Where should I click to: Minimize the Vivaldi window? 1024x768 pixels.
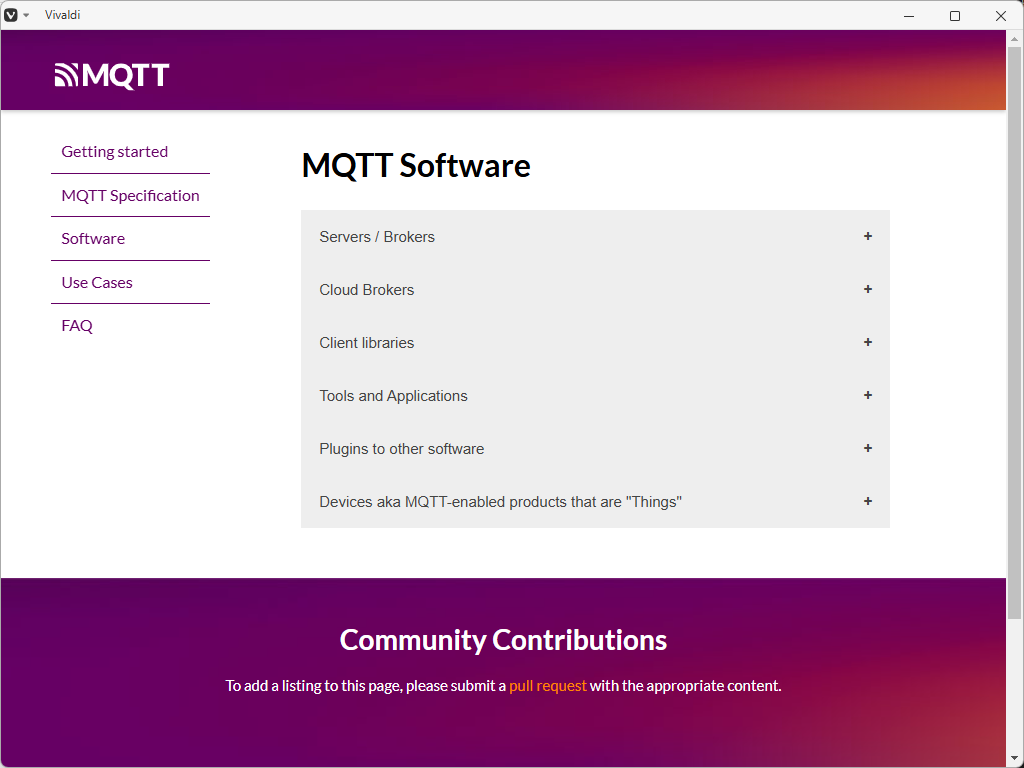pyautogui.click(x=908, y=16)
